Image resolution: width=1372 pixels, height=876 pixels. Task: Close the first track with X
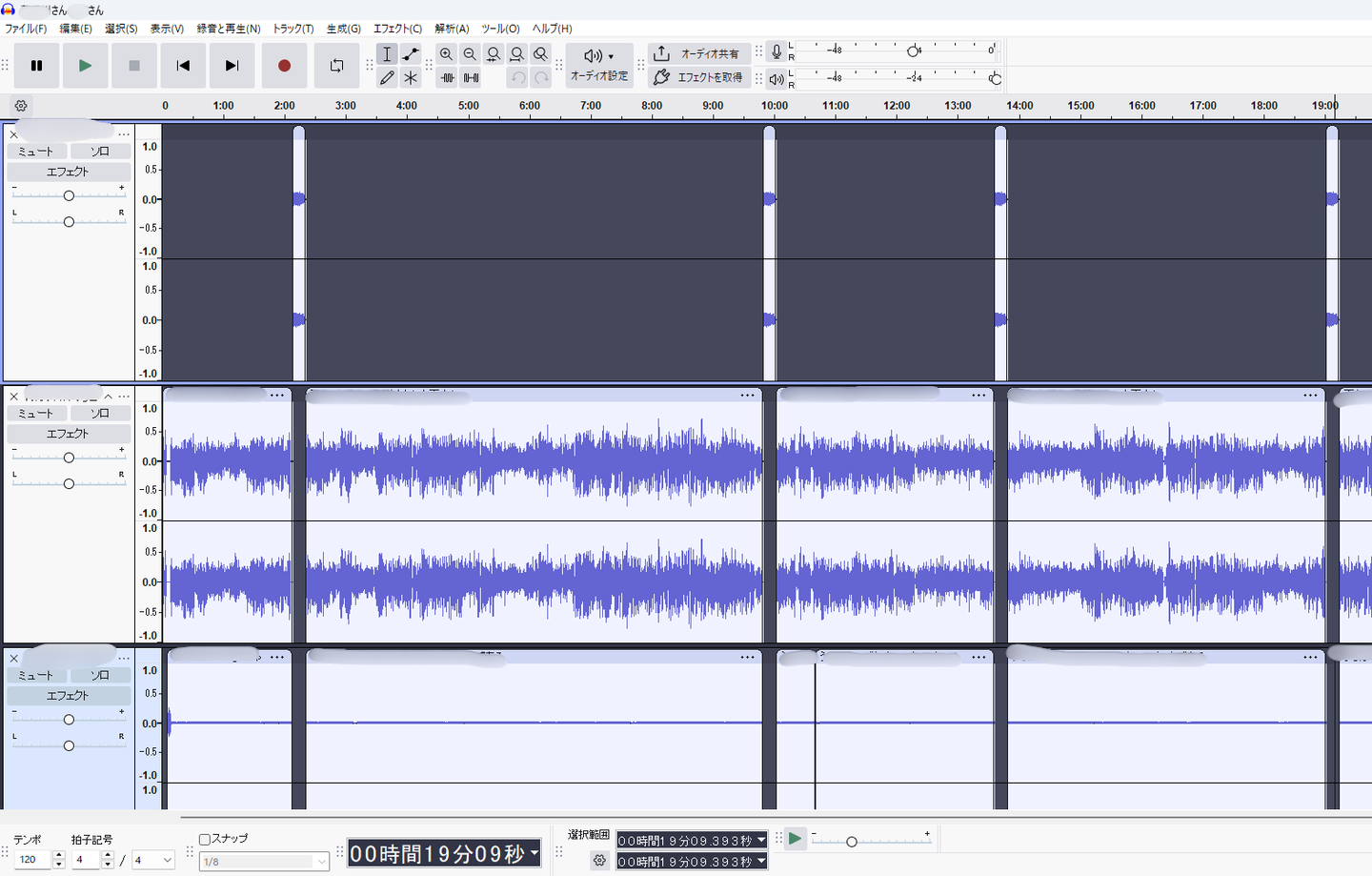(x=13, y=134)
